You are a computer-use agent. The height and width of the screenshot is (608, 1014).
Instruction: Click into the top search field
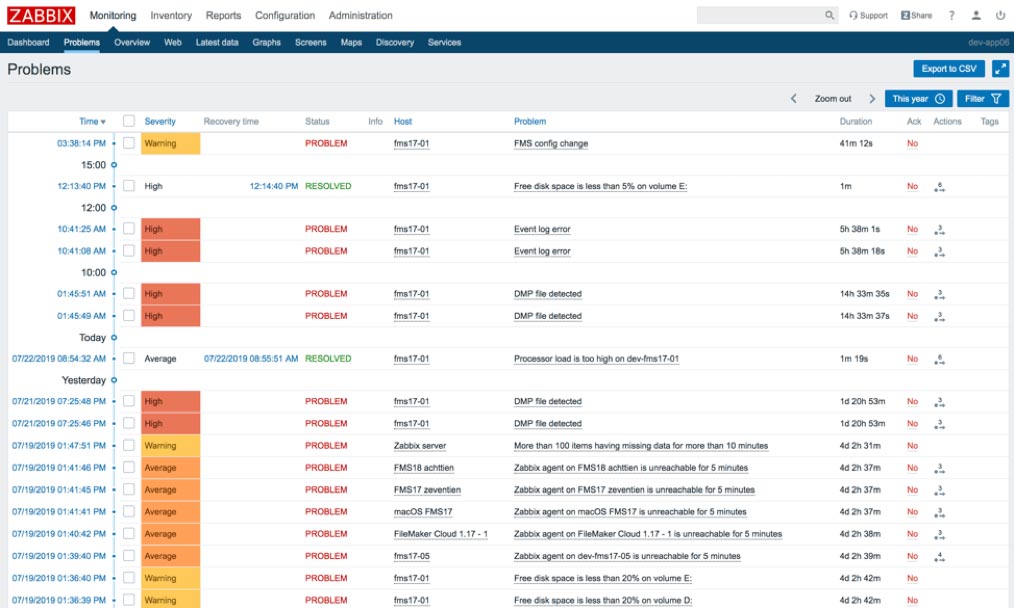click(759, 15)
